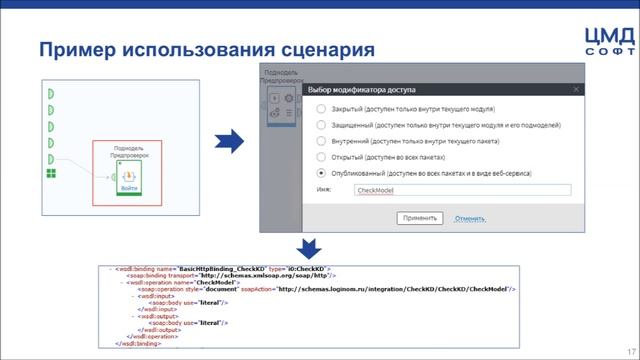This screenshot has width=640, height=360.
Task: Select the Открытый radio option
Action: click(321, 157)
